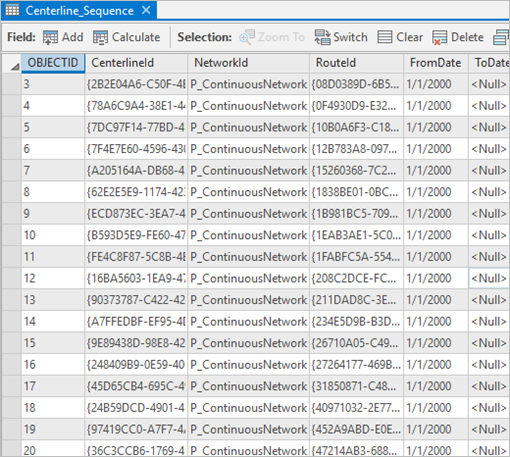Click the table icon on Centerline_Sequence tab
Image resolution: width=510 pixels, height=457 pixels.
pyautogui.click(x=12, y=10)
